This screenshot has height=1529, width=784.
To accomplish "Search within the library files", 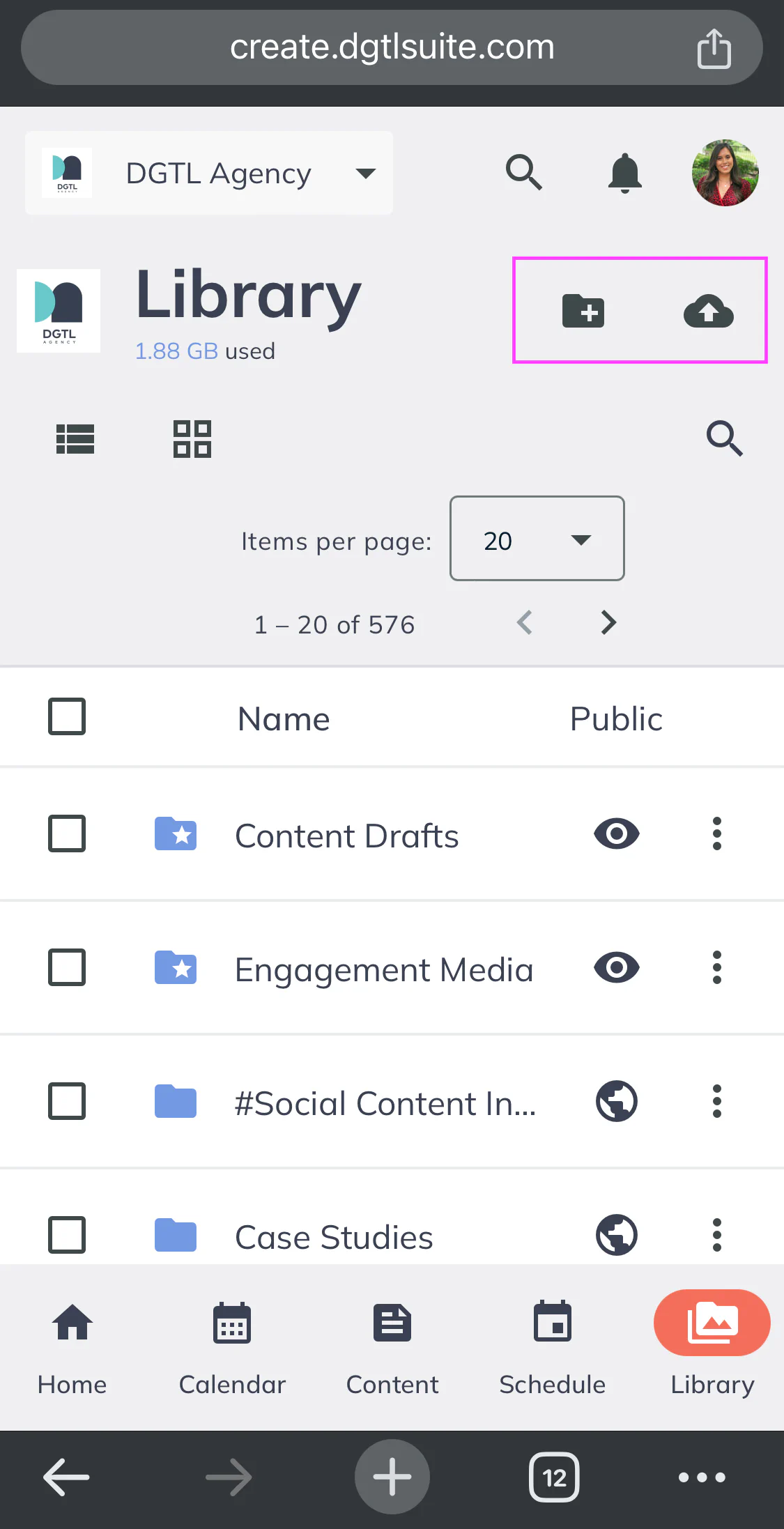I will (724, 438).
